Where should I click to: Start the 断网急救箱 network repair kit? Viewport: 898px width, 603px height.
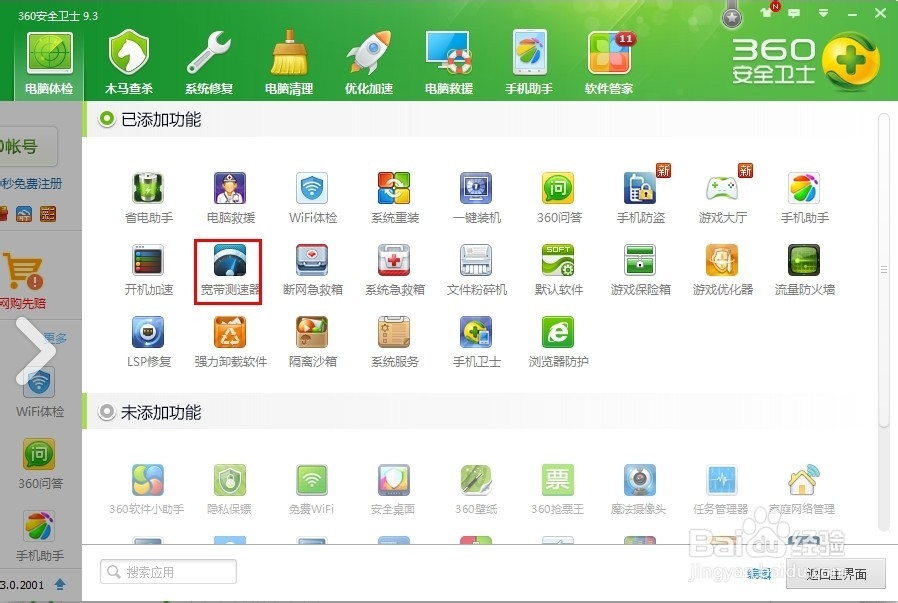point(312,268)
